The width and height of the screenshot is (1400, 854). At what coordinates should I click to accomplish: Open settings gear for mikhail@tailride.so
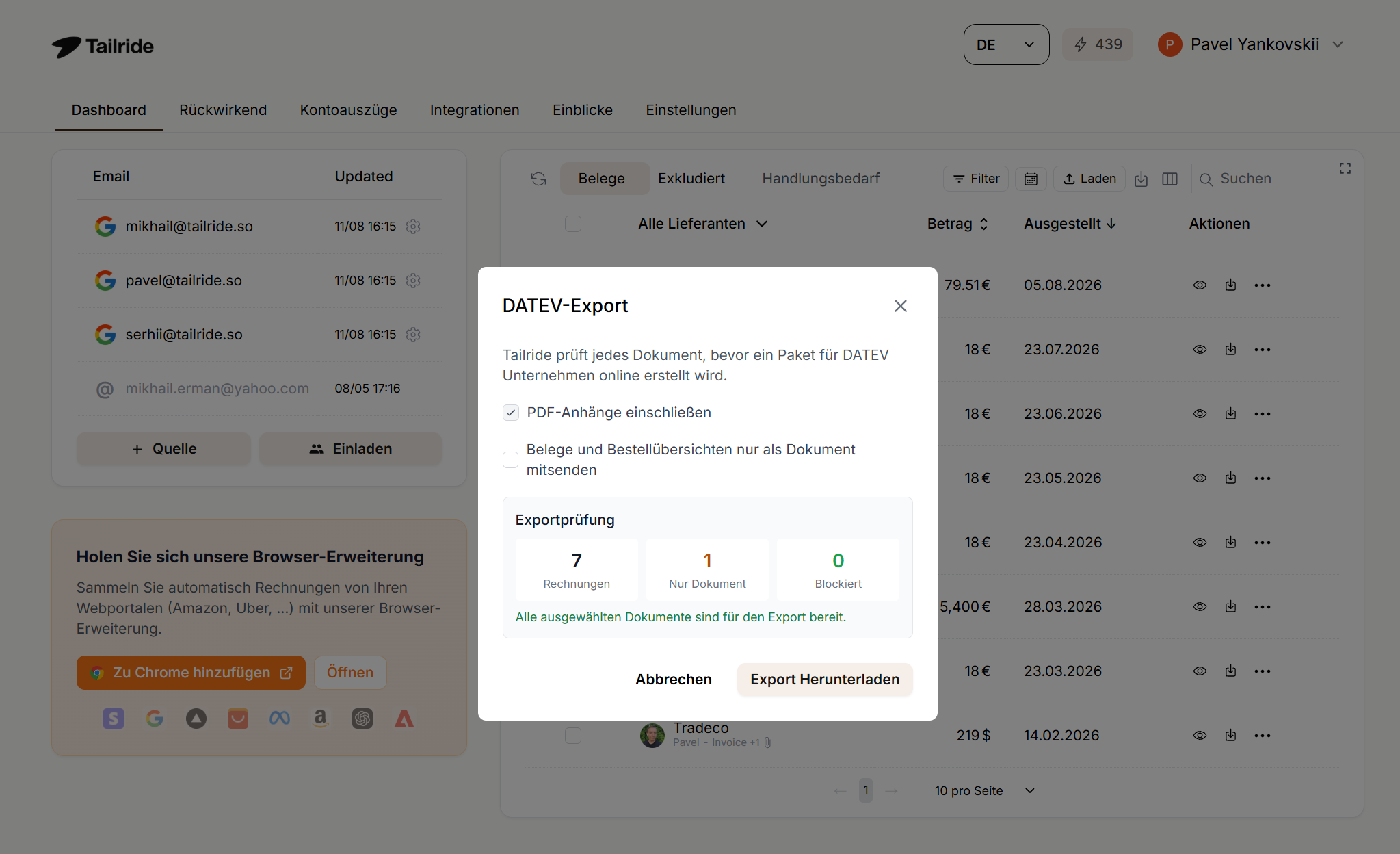coord(413,227)
